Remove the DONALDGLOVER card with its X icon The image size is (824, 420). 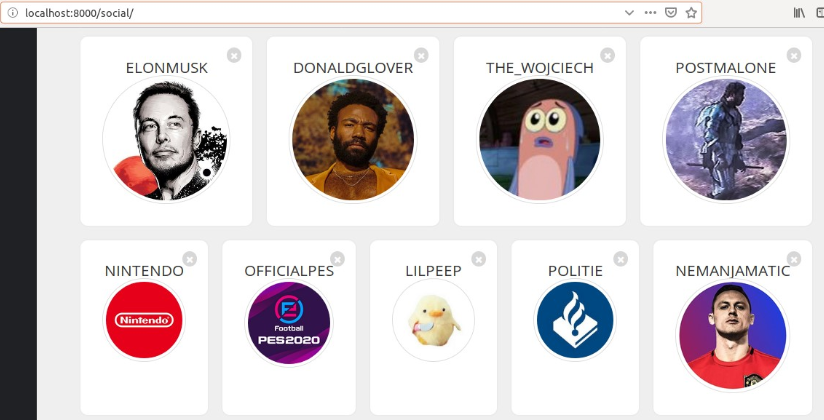(421, 55)
